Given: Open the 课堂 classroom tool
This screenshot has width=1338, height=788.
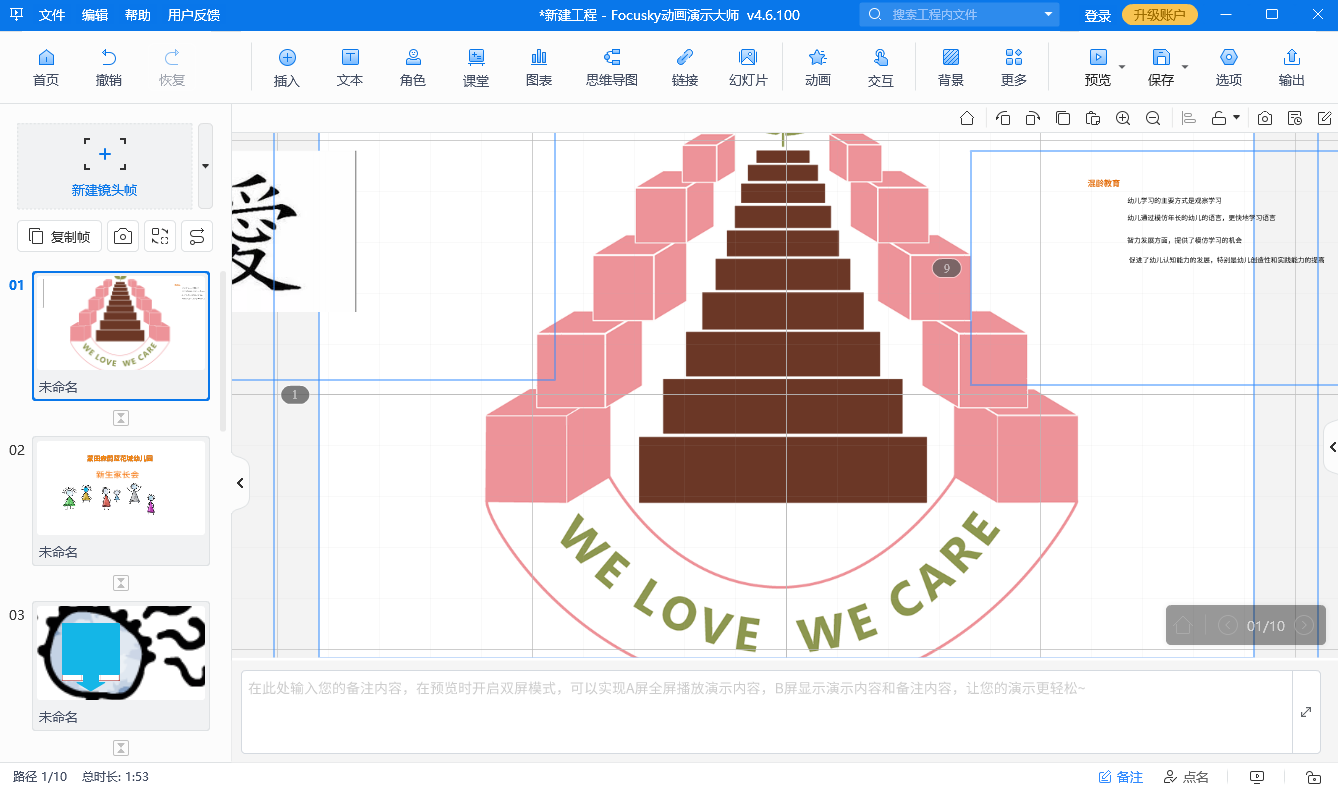Looking at the screenshot, I should click(x=476, y=67).
